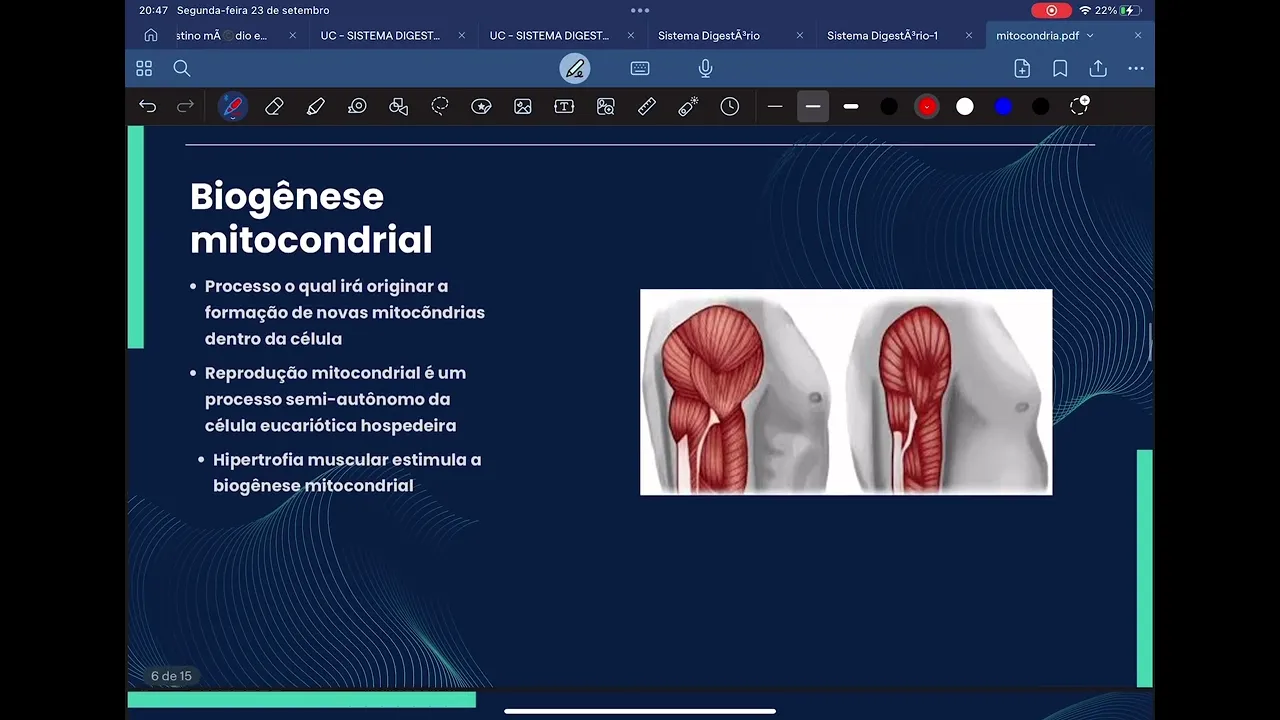Switch to the second 'UC - SISTEMA DIGEST...' tab
Screen dimensions: 1280x720
(549, 35)
